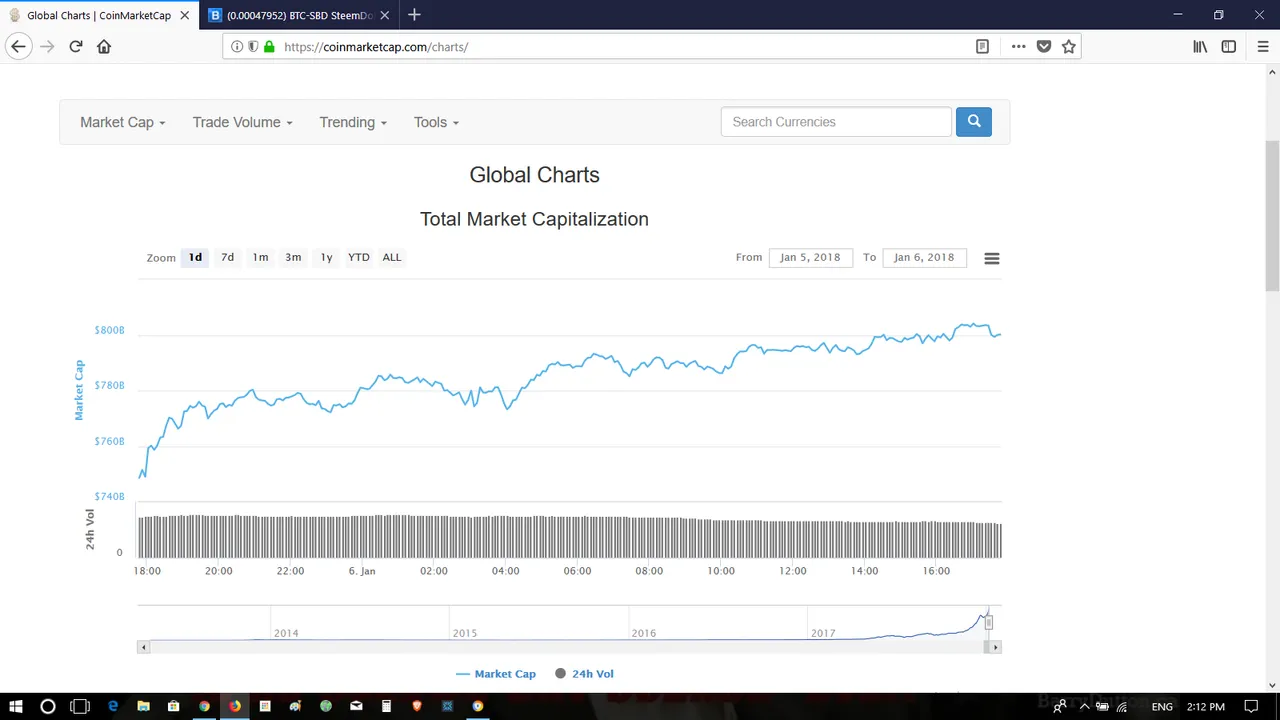Select the 1m zoom range

pyautogui.click(x=260, y=257)
